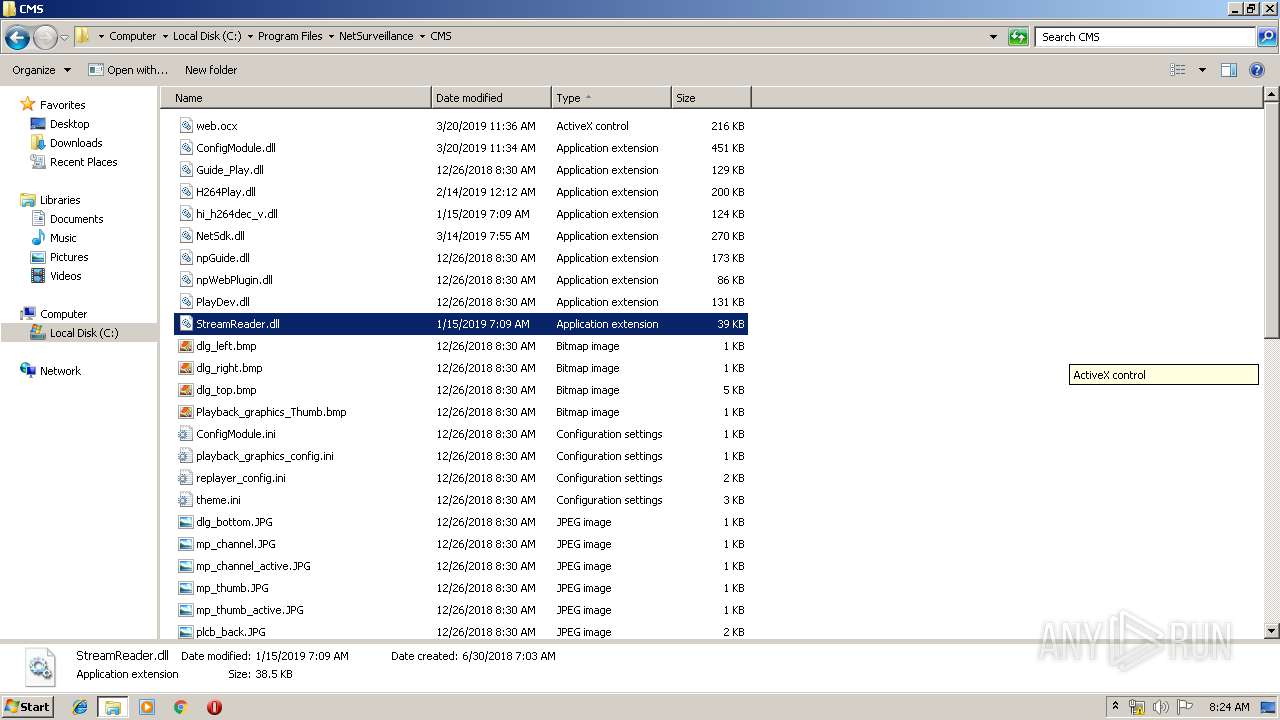Open Internet Explorer from the taskbar
Image resolution: width=1280 pixels, height=720 pixels.
80,707
